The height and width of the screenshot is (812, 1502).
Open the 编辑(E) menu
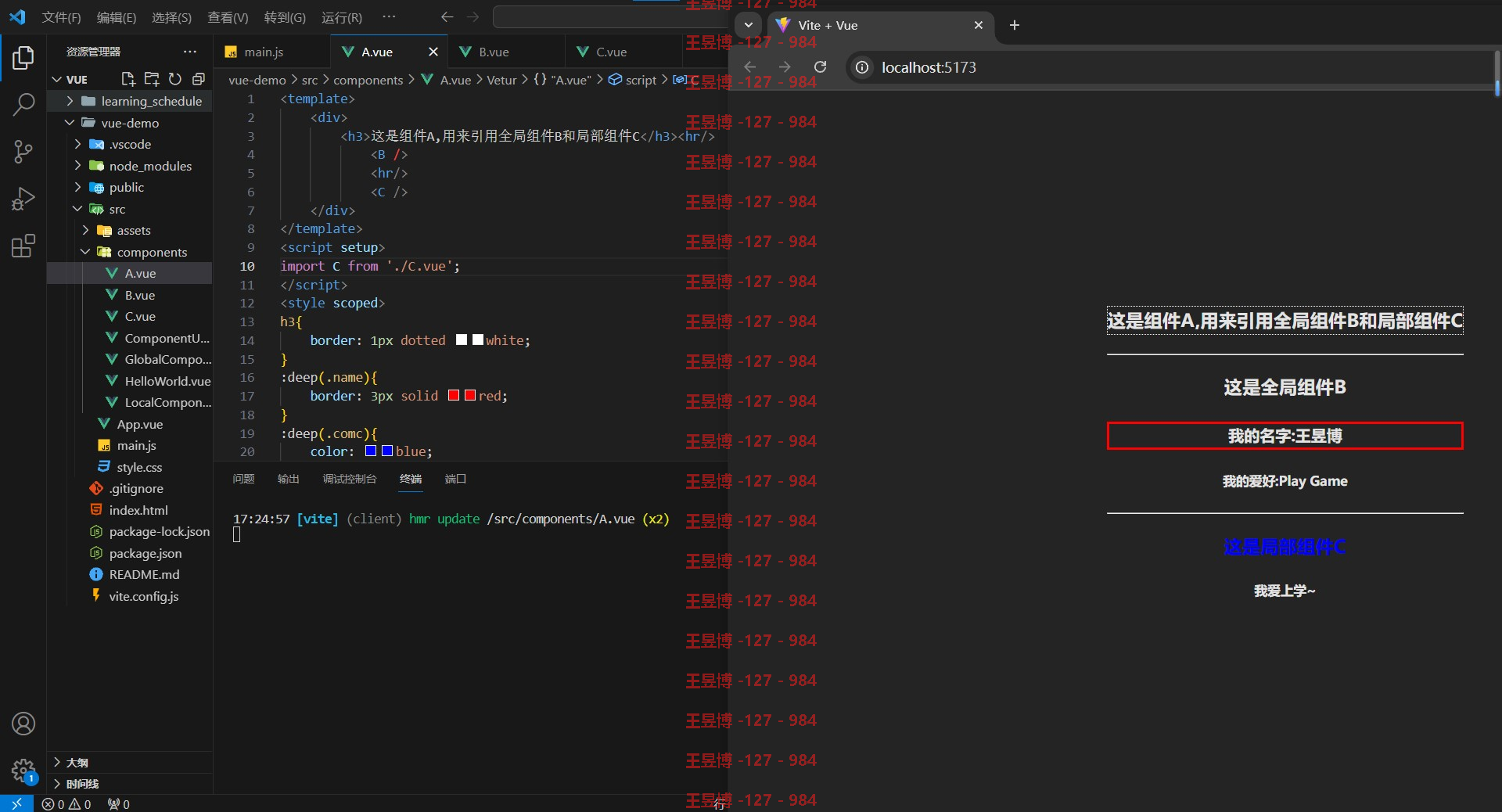coord(117,17)
